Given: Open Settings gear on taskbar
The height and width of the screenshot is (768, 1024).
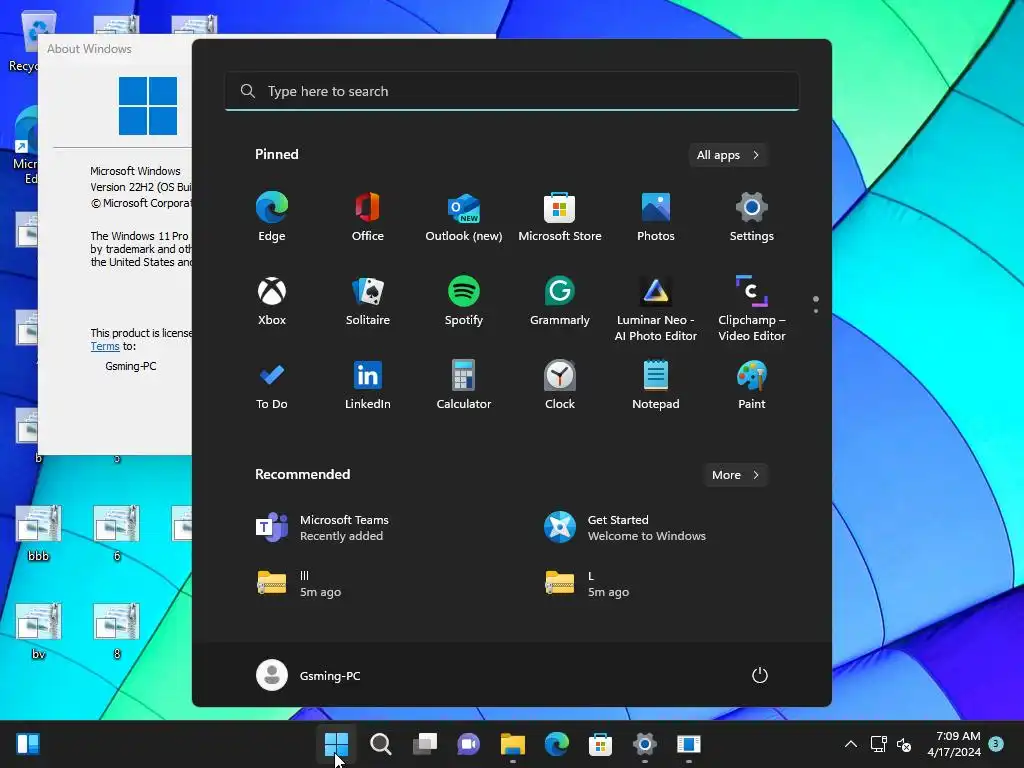Looking at the screenshot, I should click(x=645, y=744).
